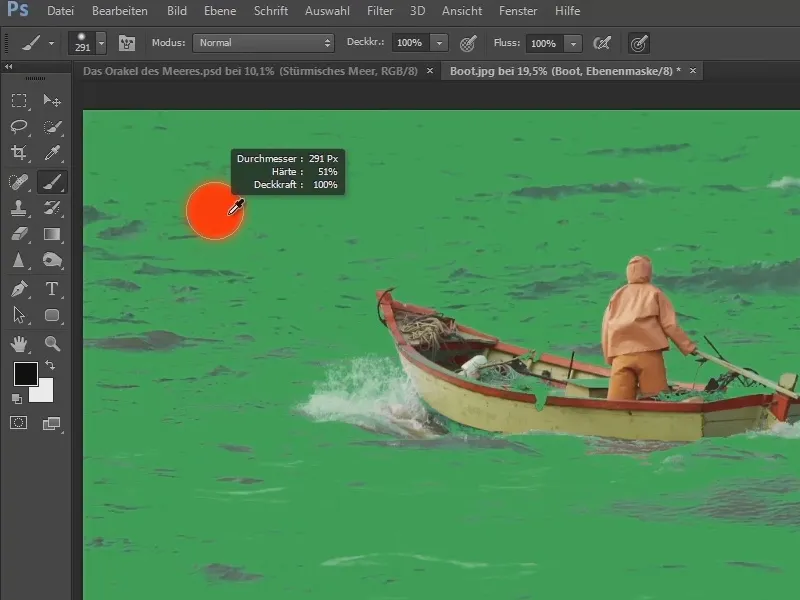Enable airbrush build-up mode
The height and width of the screenshot is (600, 800).
pos(602,43)
